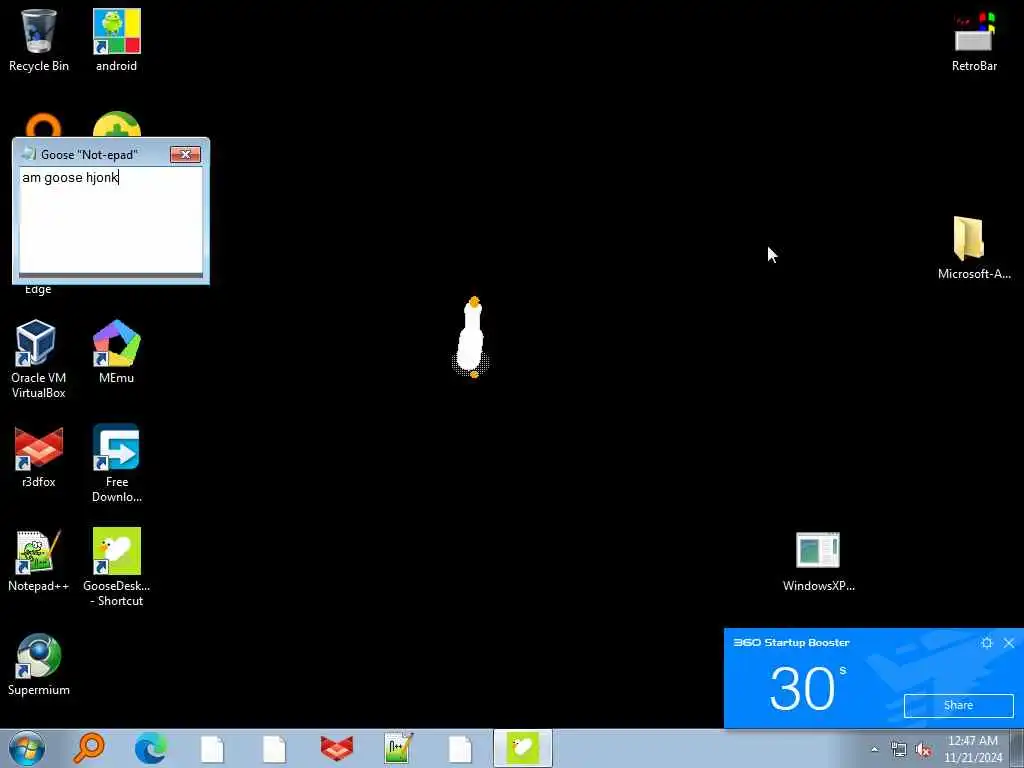Close the Goose "Not-epad" window

(185, 154)
